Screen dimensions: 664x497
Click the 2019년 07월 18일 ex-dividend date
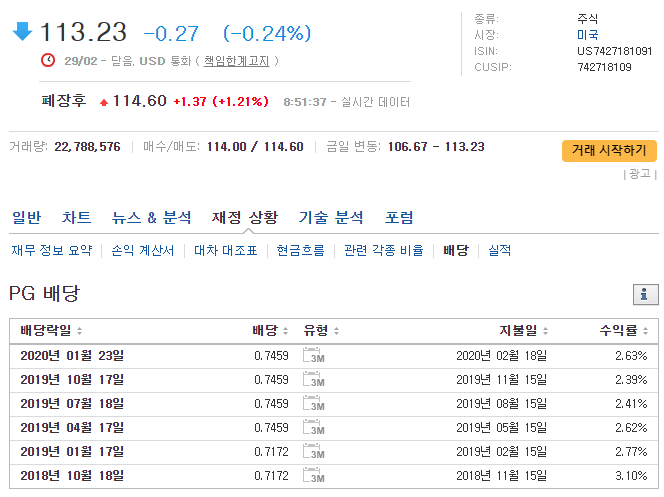tap(72, 404)
